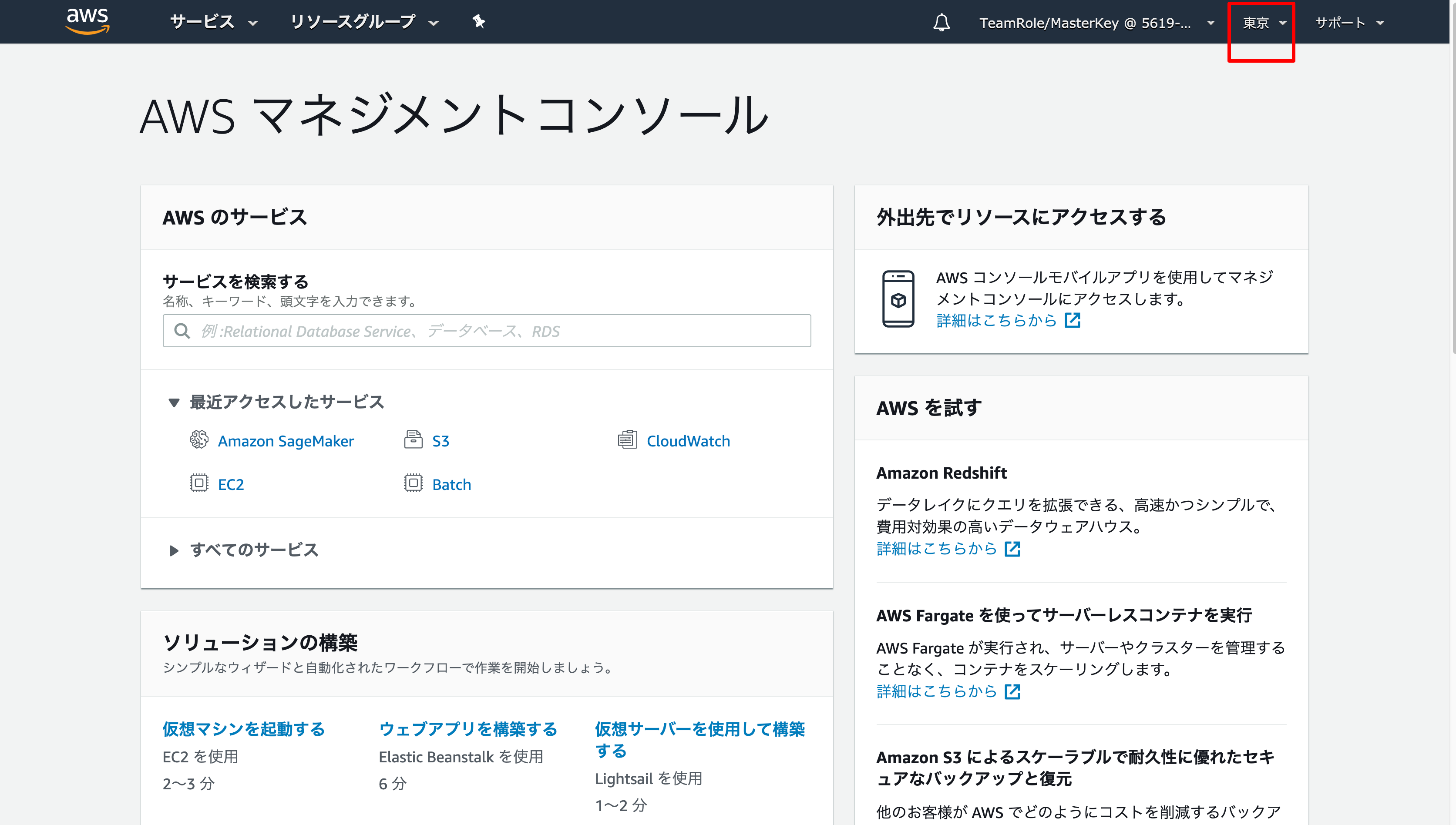Screen dimensions: 1456x825
Task: Open the サービス menu
Action: [214, 22]
